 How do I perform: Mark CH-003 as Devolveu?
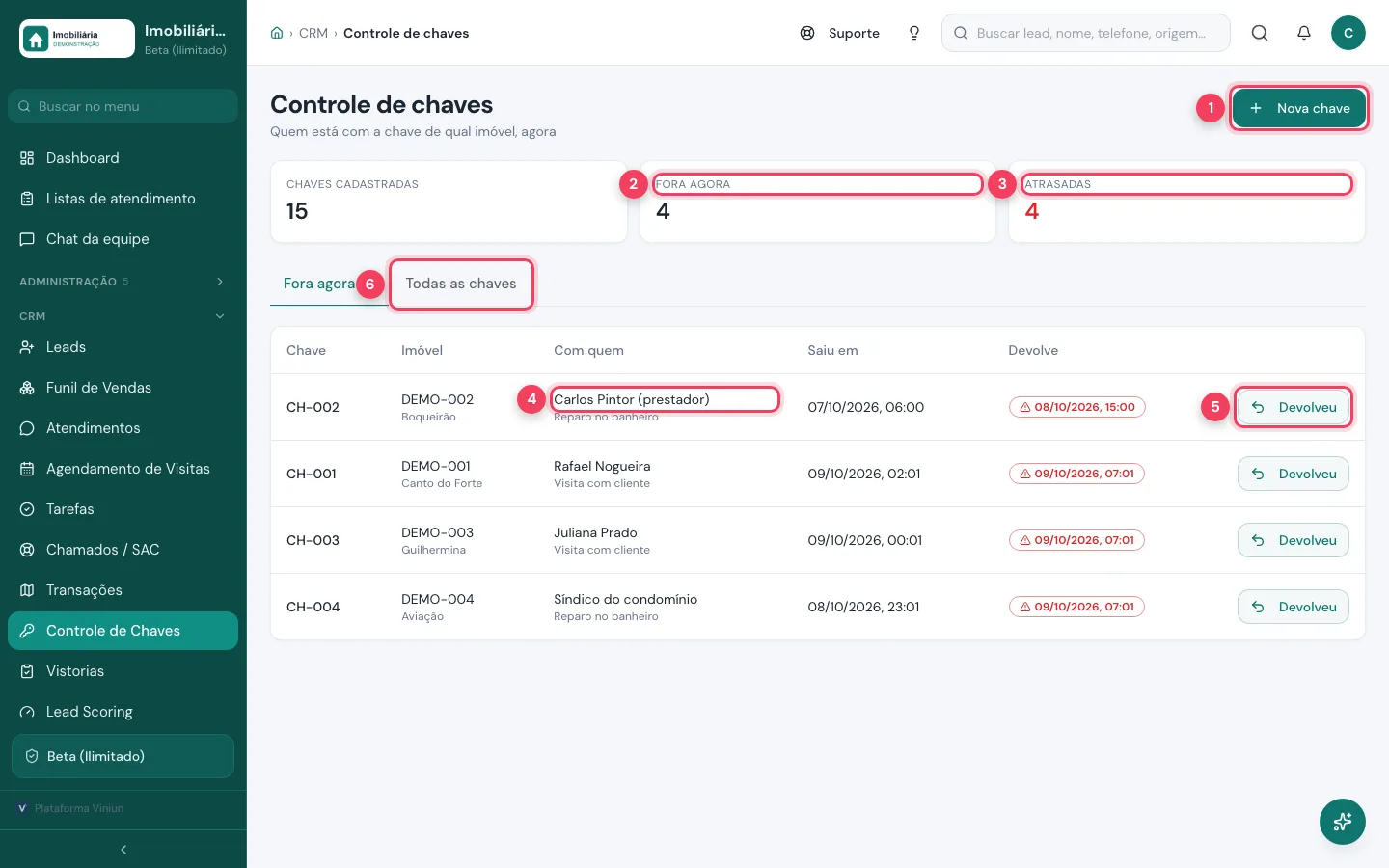(1294, 540)
